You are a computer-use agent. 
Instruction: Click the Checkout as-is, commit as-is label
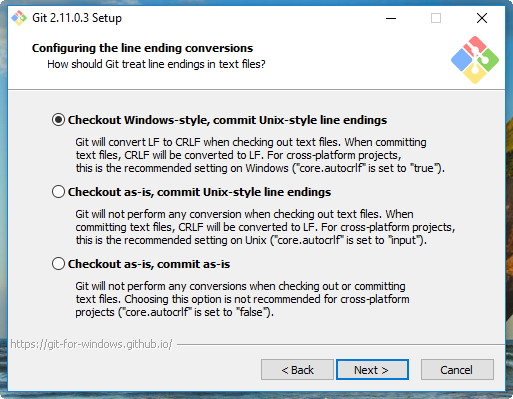(149, 264)
